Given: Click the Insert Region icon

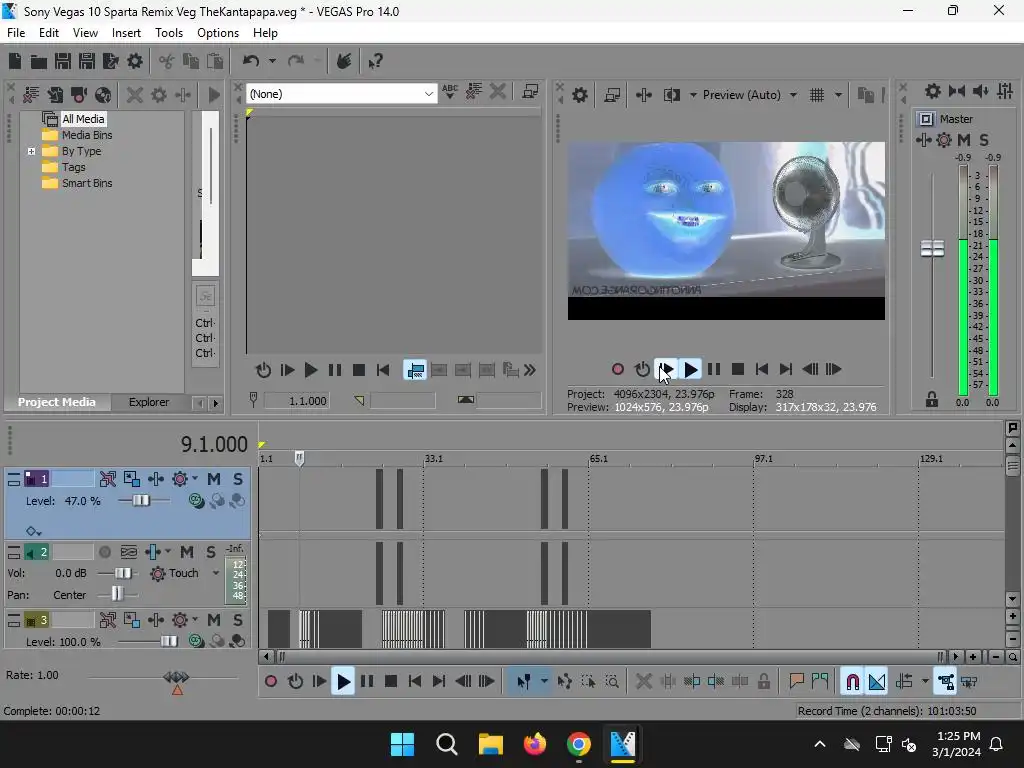Looking at the screenshot, I should click(820, 682).
